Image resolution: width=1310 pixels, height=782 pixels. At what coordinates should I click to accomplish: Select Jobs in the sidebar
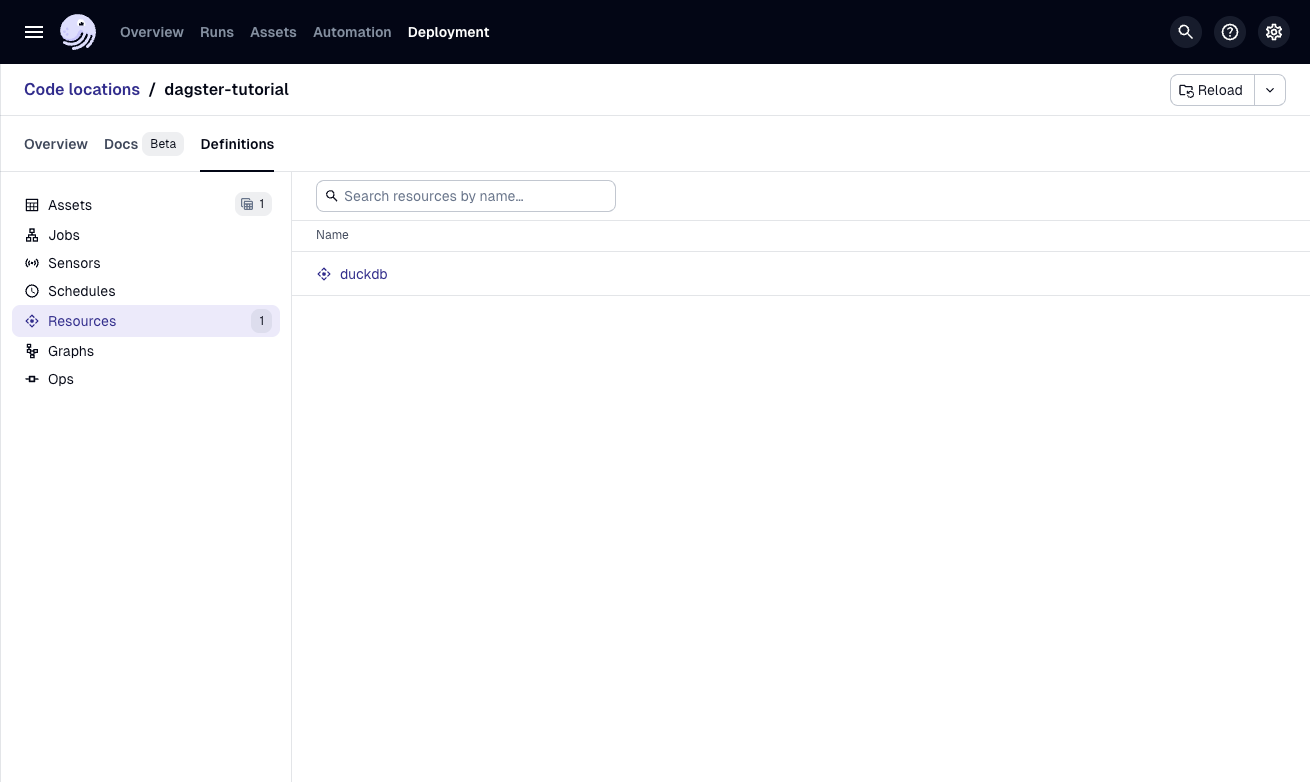(64, 235)
